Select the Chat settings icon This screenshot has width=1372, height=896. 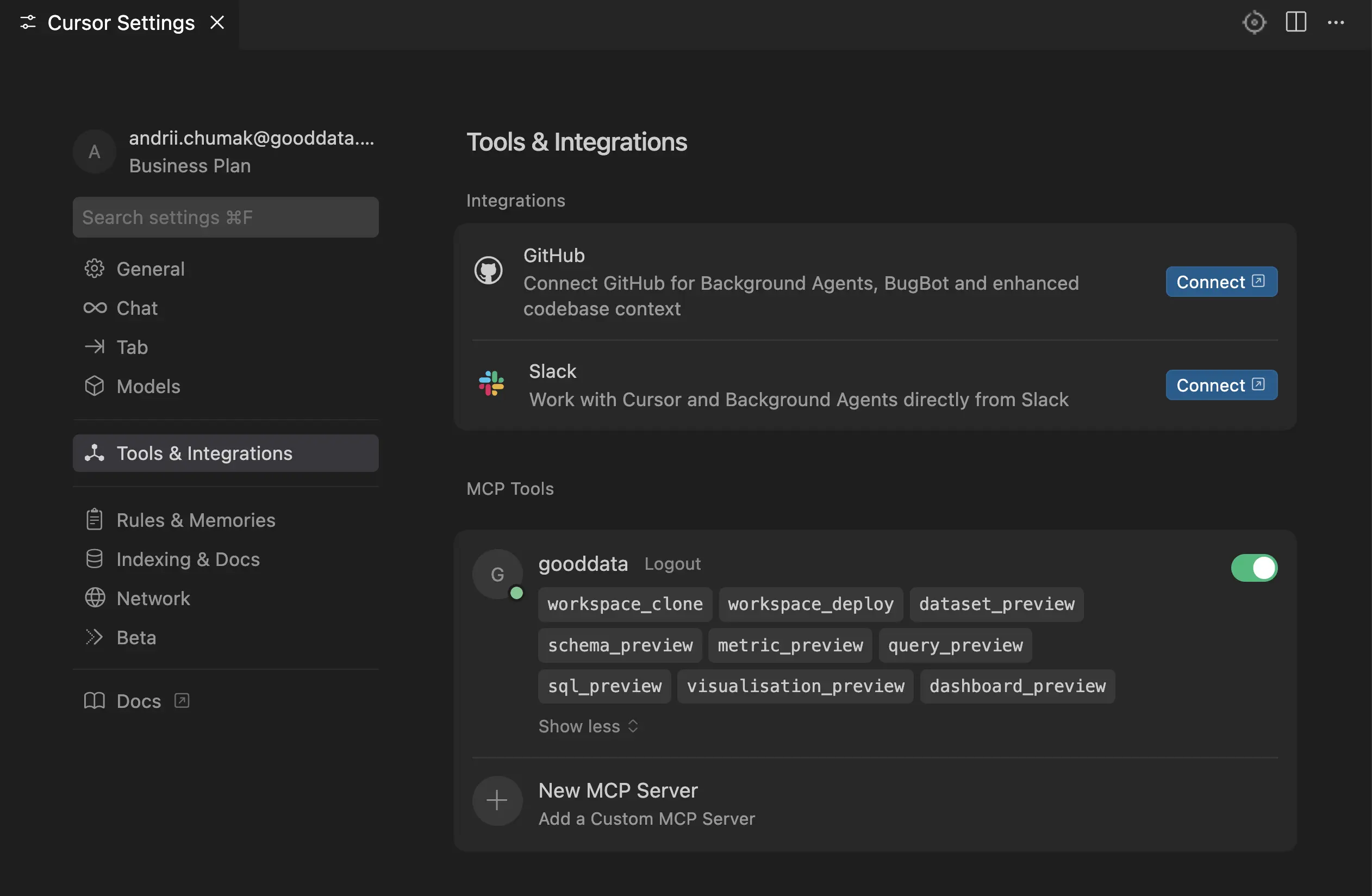click(x=94, y=308)
